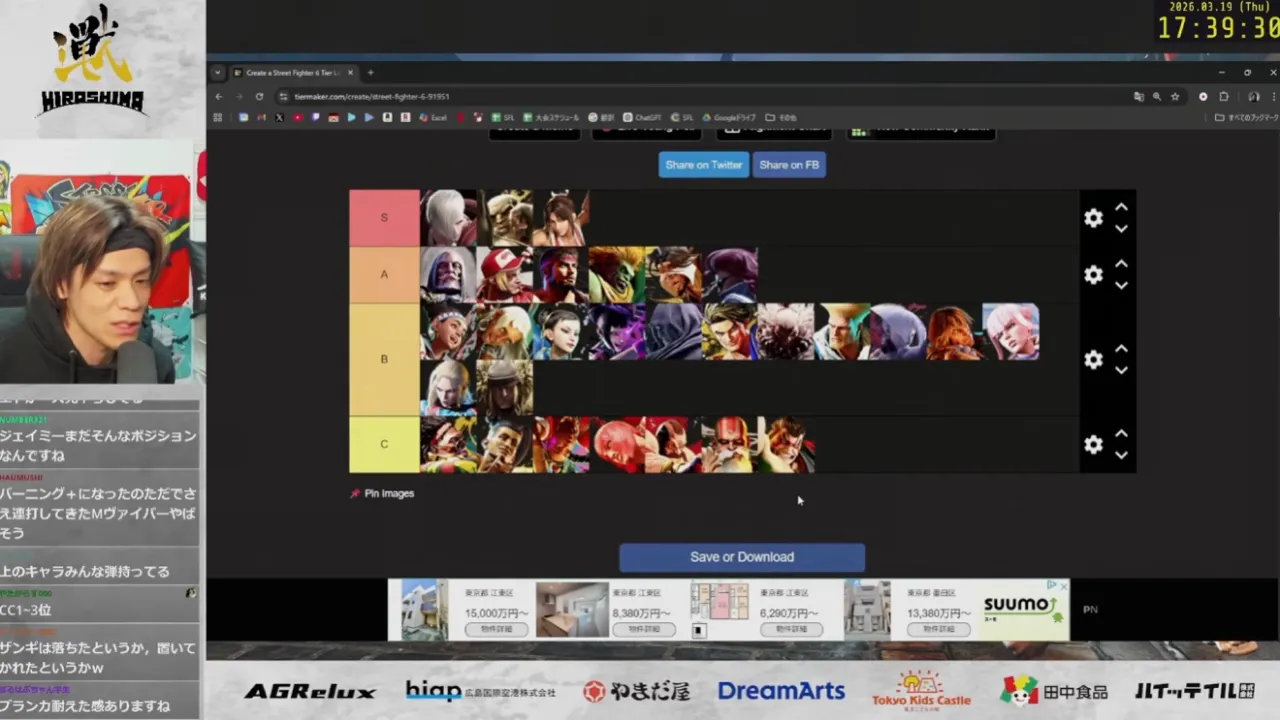This screenshot has height=720, width=1280.
Task: Open settings gear for the S tier row
Action: [1093, 218]
